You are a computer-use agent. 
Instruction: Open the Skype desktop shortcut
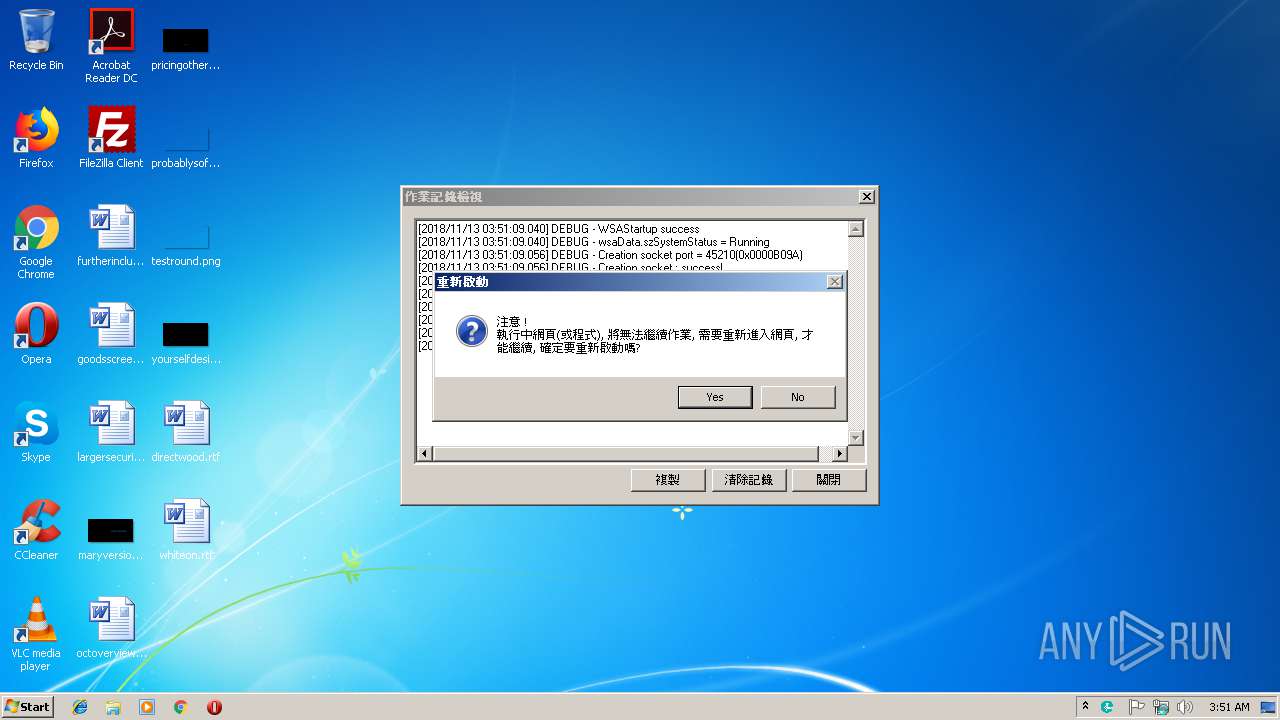pos(36,433)
